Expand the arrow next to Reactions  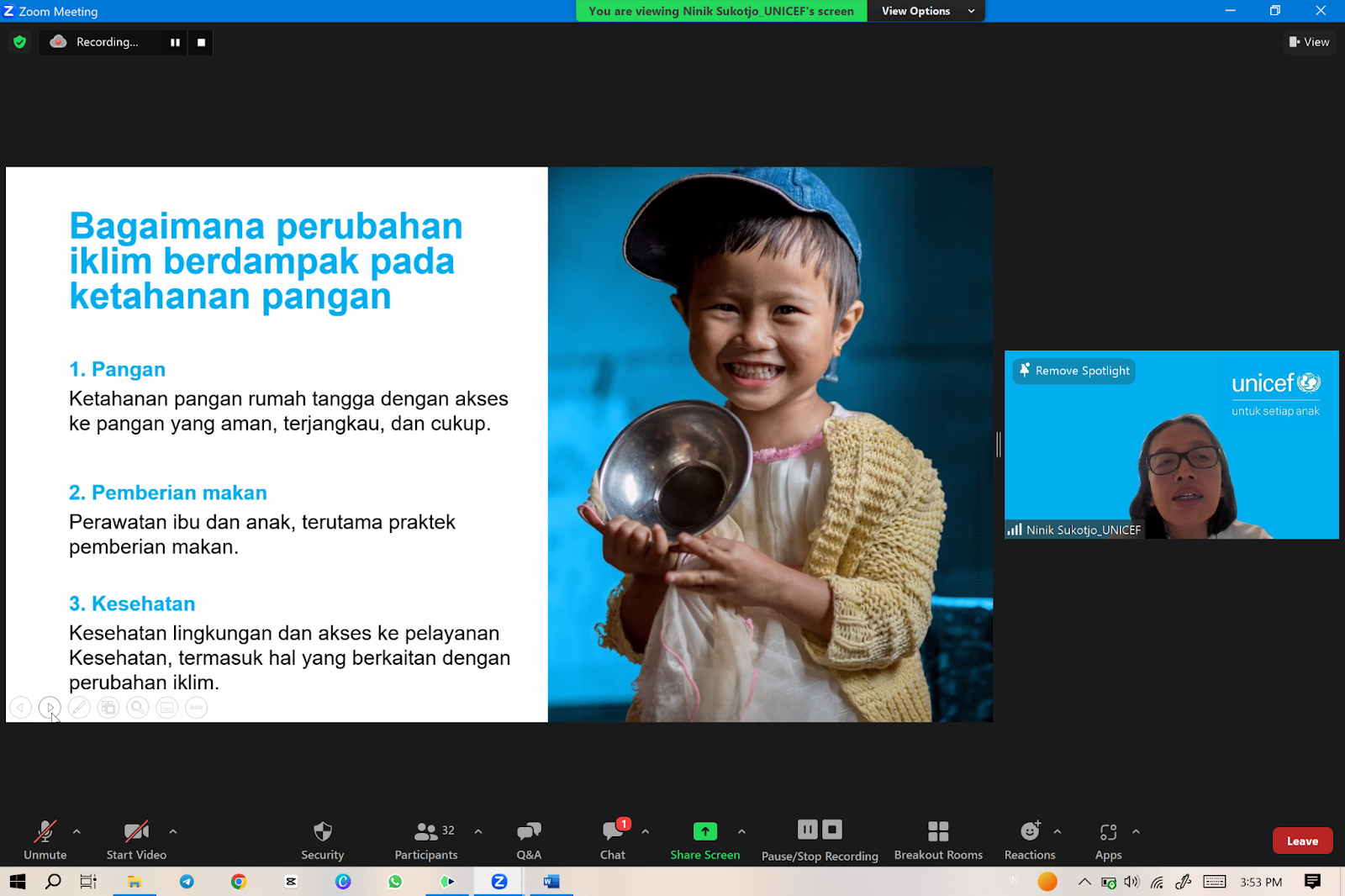point(1058,831)
